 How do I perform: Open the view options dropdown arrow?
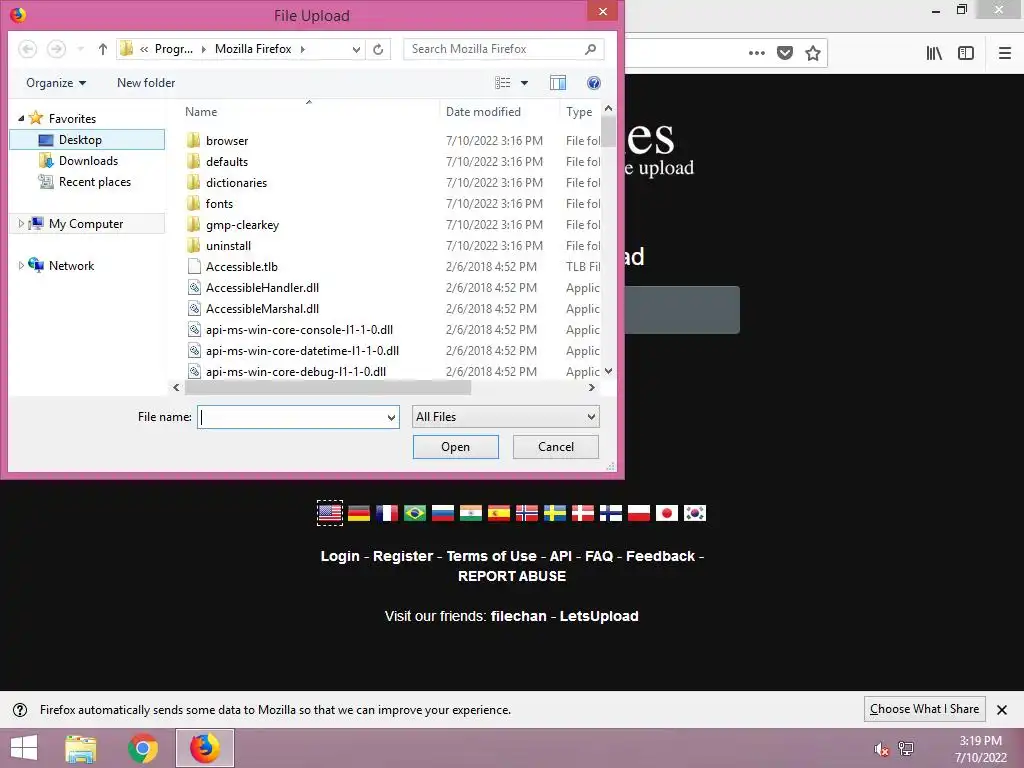pos(524,83)
